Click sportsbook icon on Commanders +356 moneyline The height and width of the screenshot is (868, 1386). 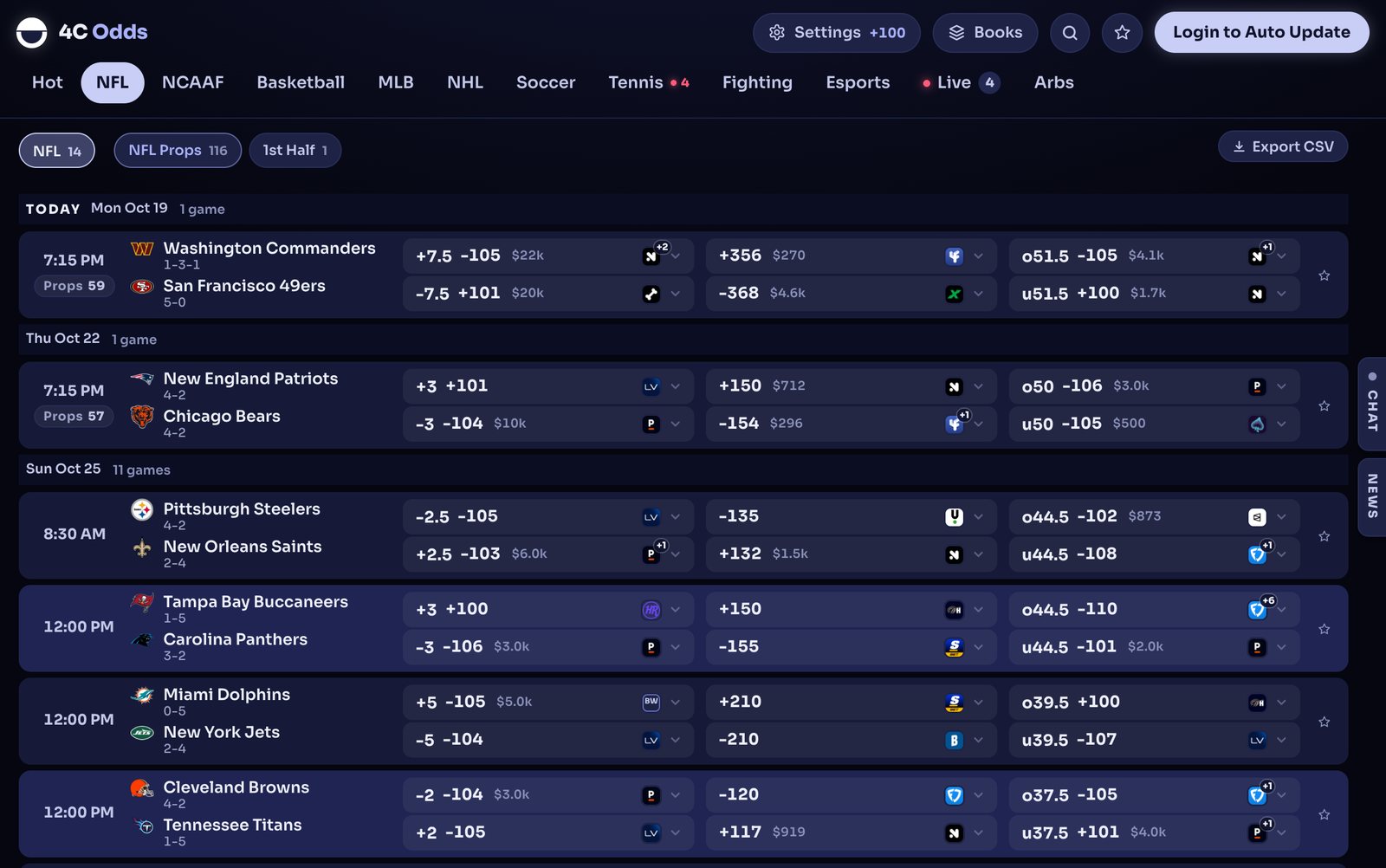point(954,256)
